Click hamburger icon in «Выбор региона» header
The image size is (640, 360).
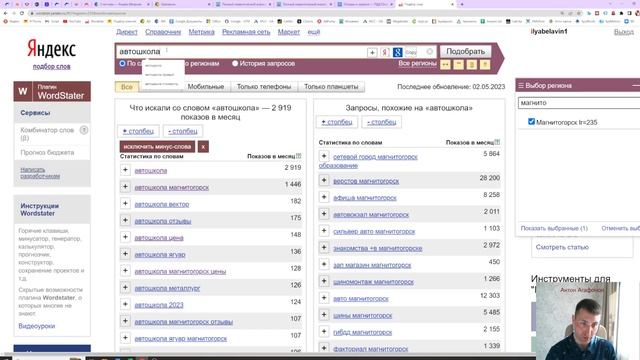[x=521, y=86]
